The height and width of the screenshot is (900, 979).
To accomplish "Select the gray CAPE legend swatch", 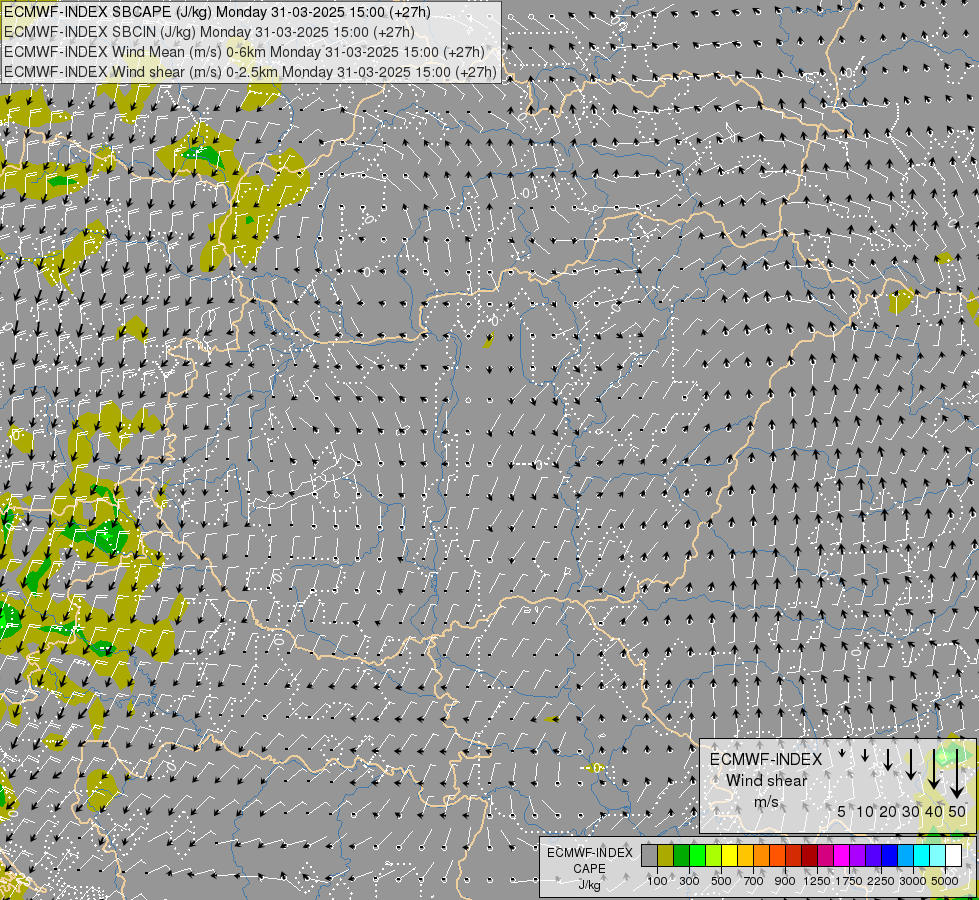I will 649,855.
